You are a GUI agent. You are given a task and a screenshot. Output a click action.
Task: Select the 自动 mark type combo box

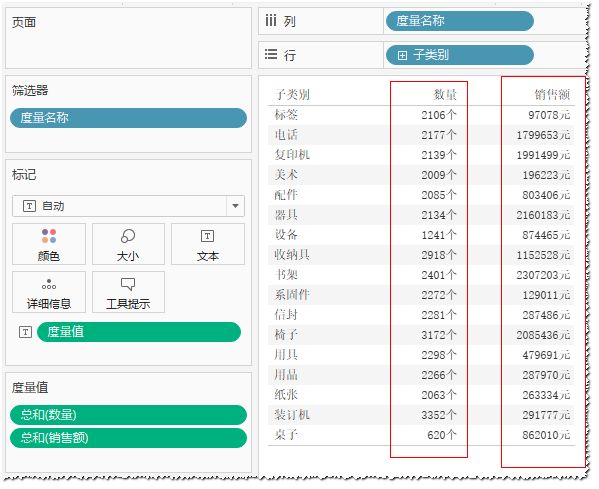128,206
